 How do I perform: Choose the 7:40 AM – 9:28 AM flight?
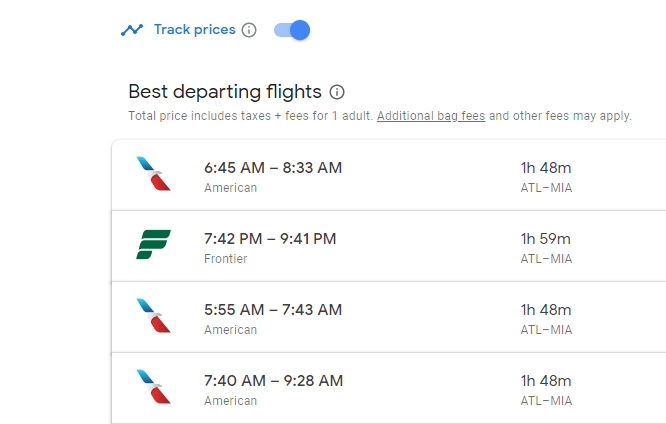click(x=273, y=381)
